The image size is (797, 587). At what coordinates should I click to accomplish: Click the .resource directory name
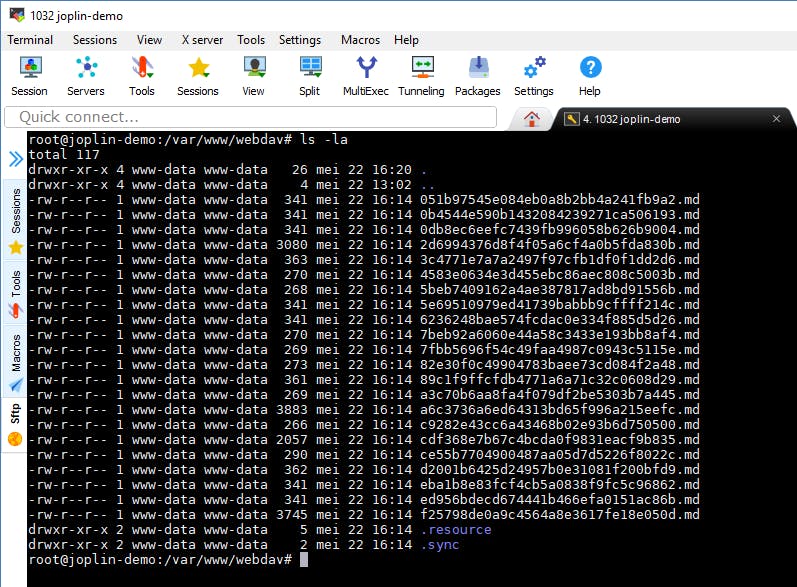456,530
